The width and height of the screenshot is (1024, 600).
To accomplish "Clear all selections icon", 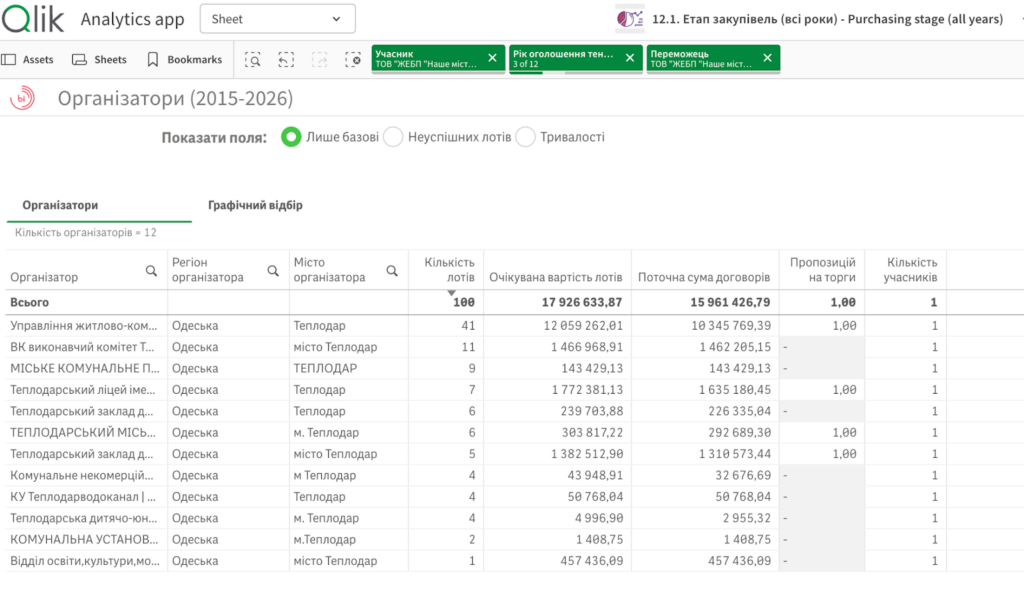I will (353, 60).
